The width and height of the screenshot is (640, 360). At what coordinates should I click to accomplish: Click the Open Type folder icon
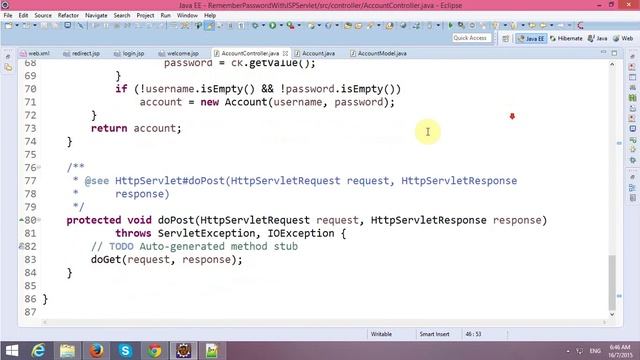point(348,26)
